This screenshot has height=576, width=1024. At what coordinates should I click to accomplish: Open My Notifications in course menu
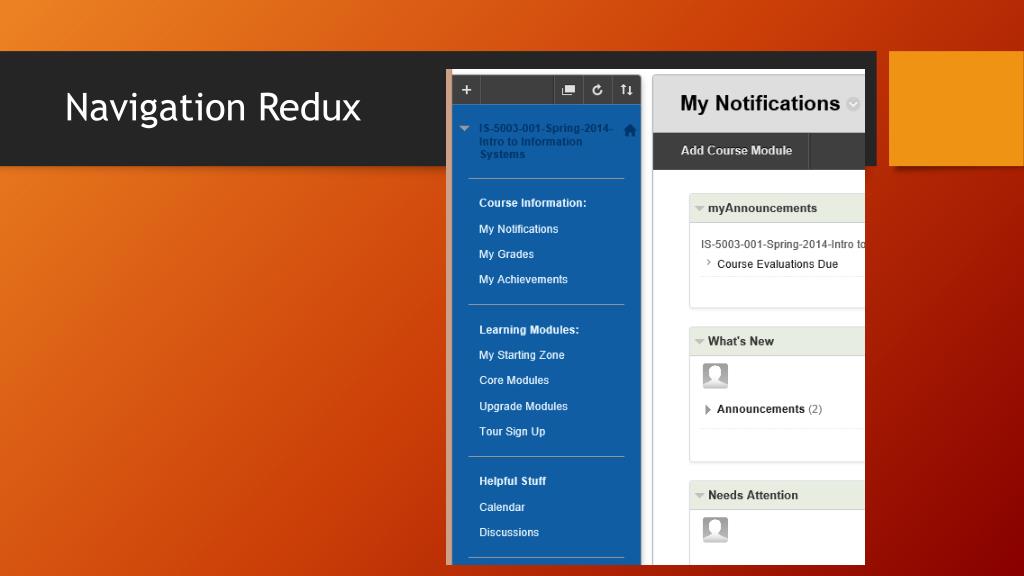519,229
